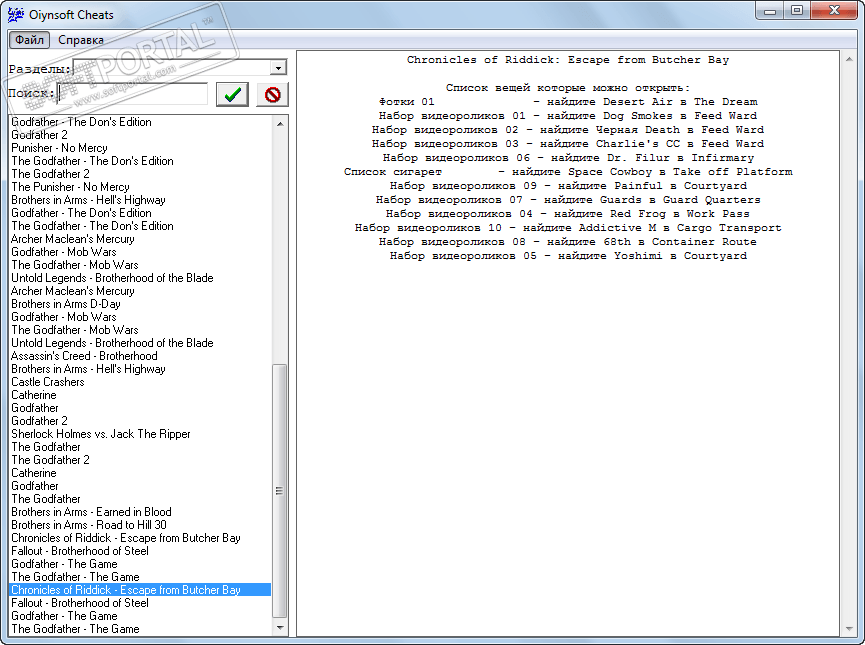Click the red cancel search icon
The image size is (865, 645).
tap(272, 94)
